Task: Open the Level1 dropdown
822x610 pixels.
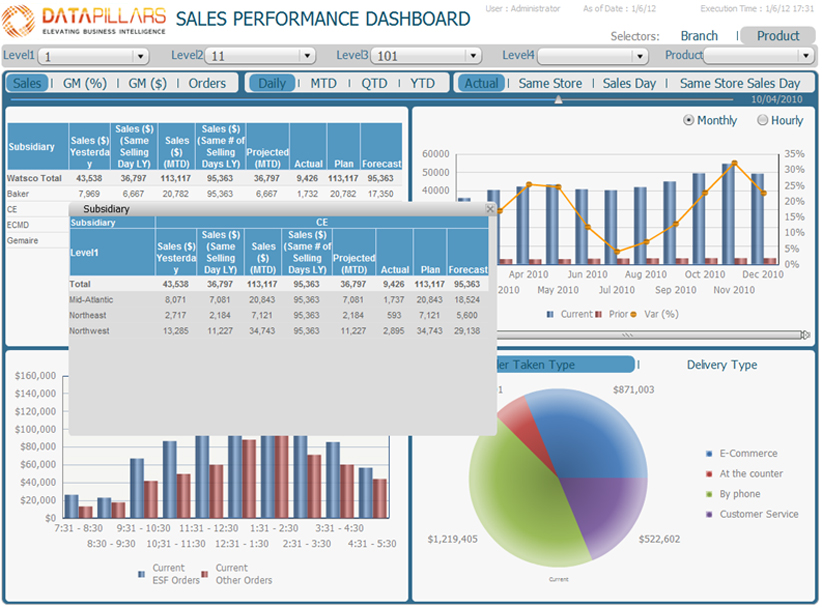Action: 139,57
